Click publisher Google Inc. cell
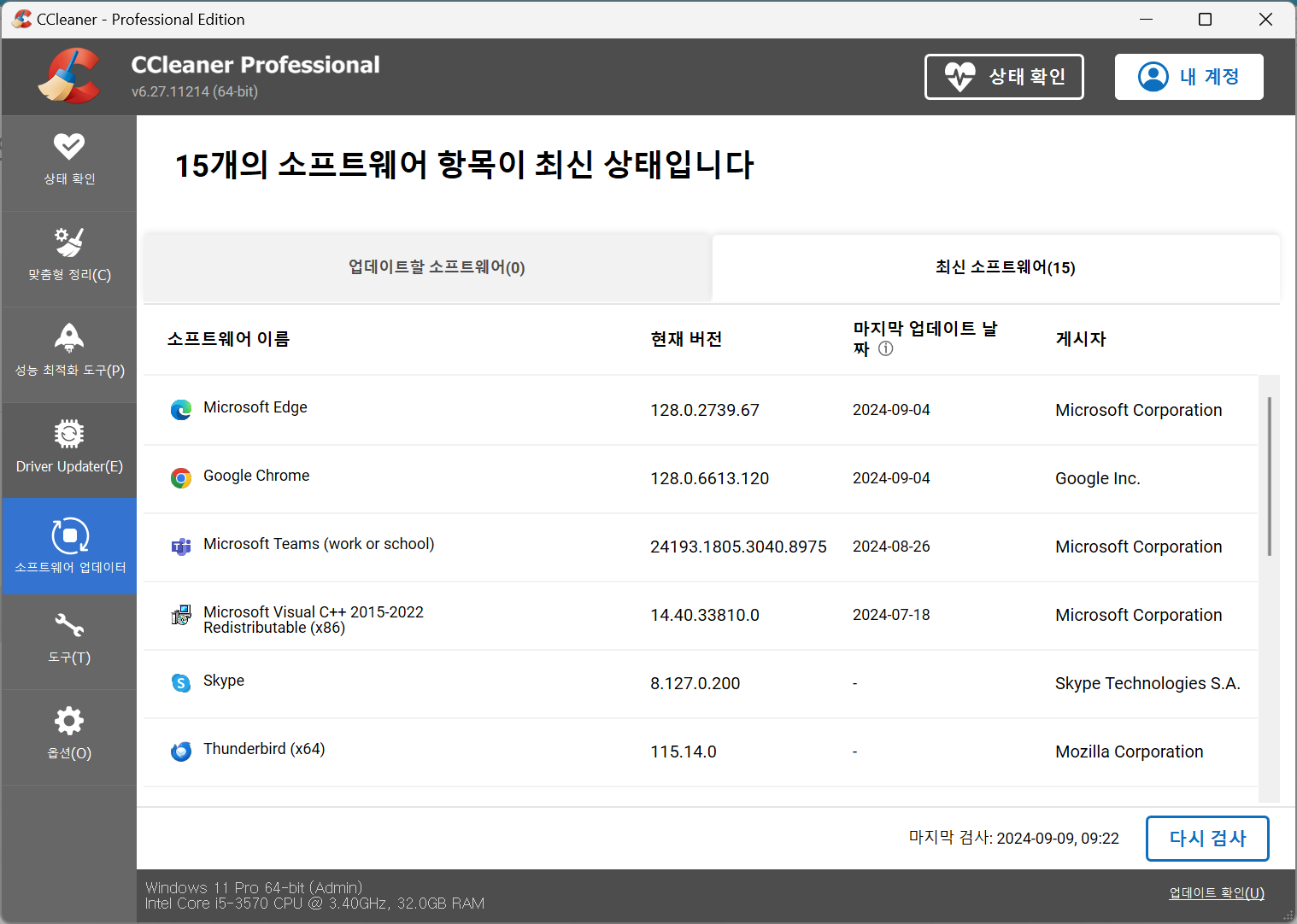Screen dimensions: 1297x924 tap(1098, 478)
